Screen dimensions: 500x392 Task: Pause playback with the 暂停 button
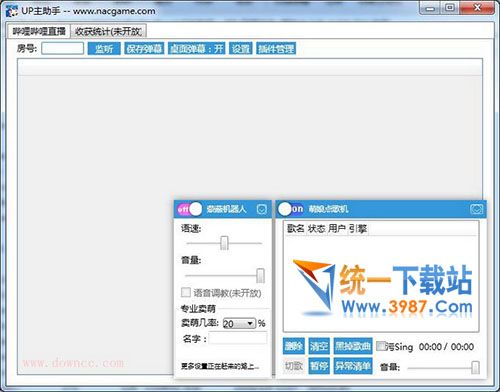pos(319,366)
